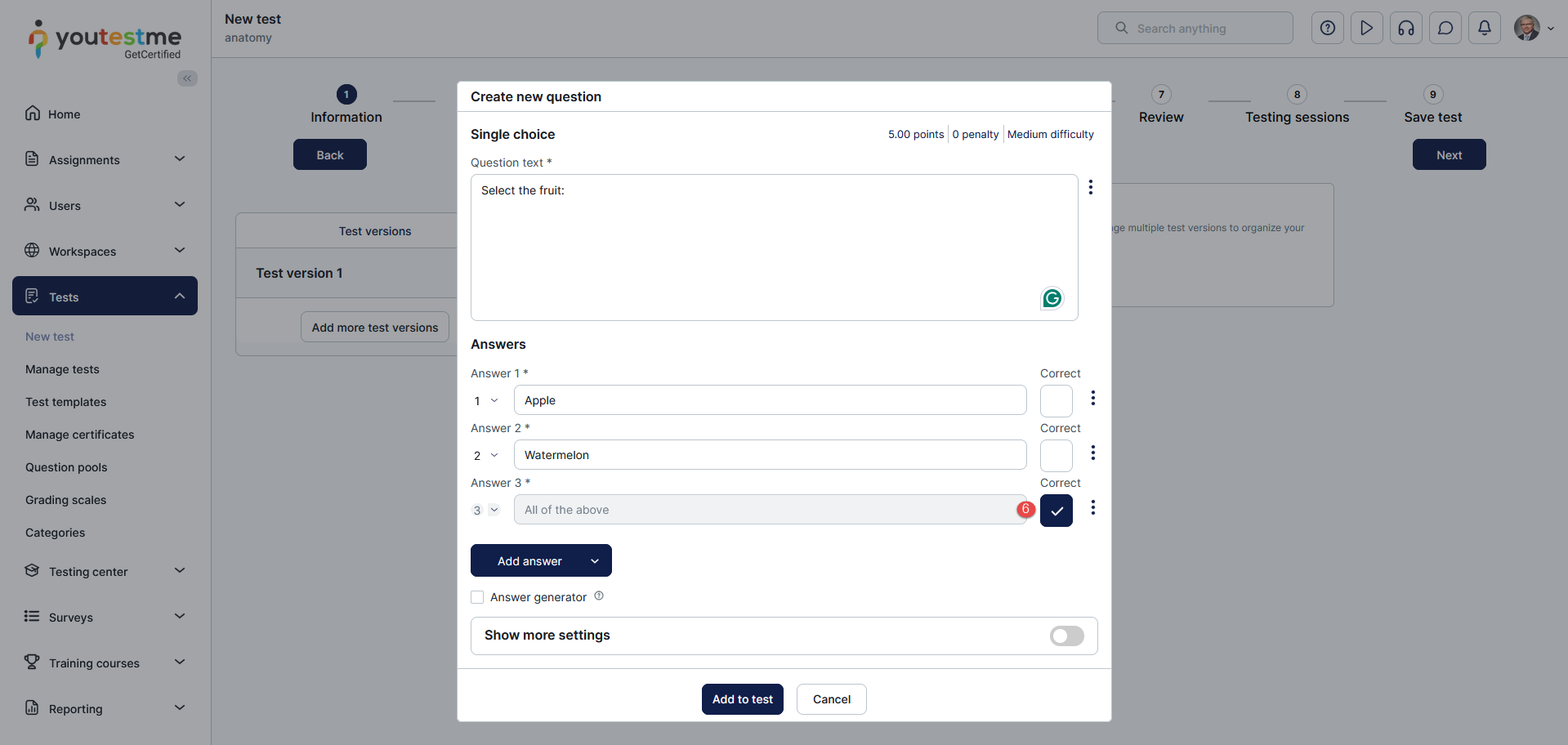Enable the Answer generator checkbox
Screen dimensions: 1568x745
click(x=477, y=597)
